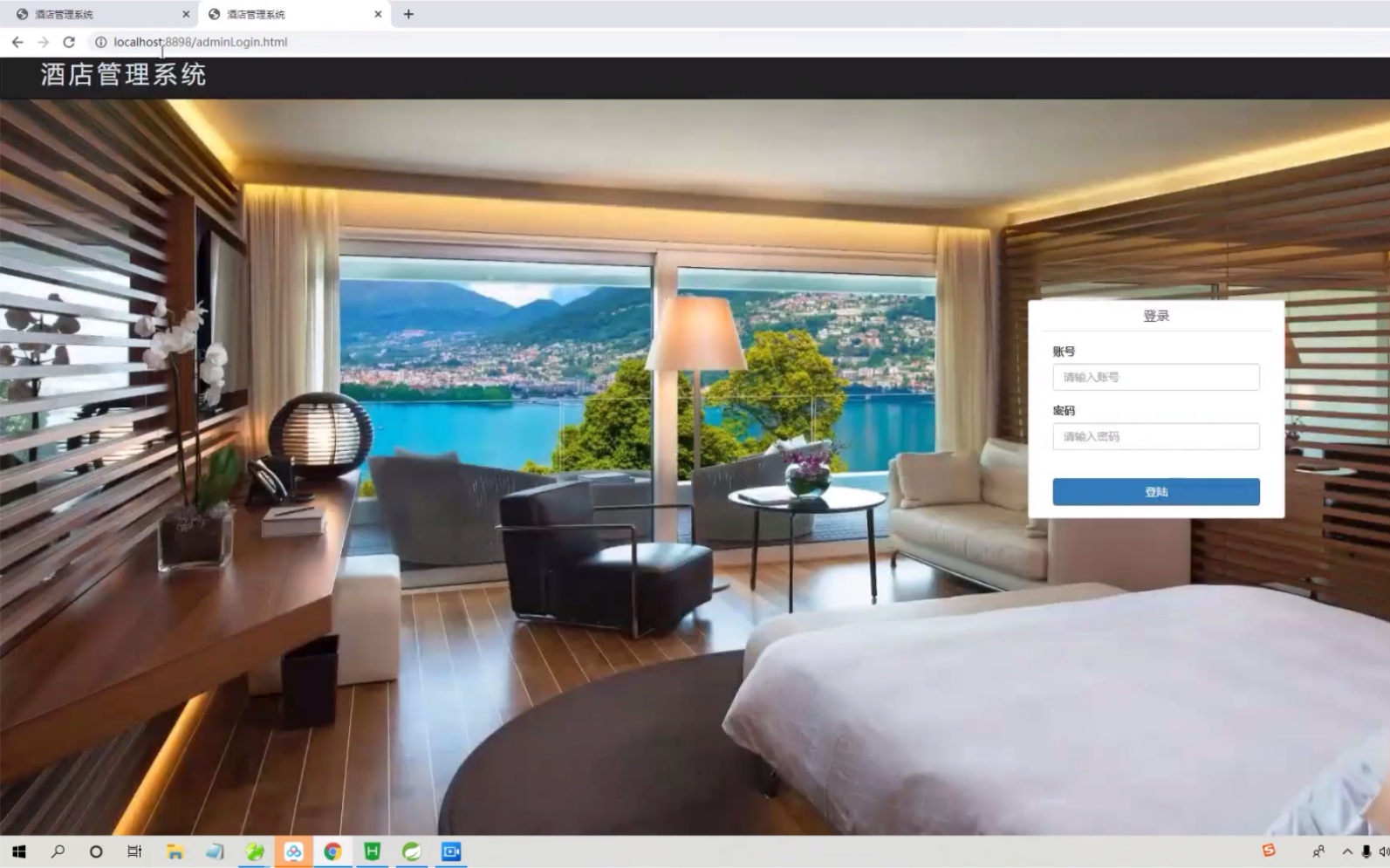
Task: Click the 账号 account input field
Action: (x=1155, y=377)
